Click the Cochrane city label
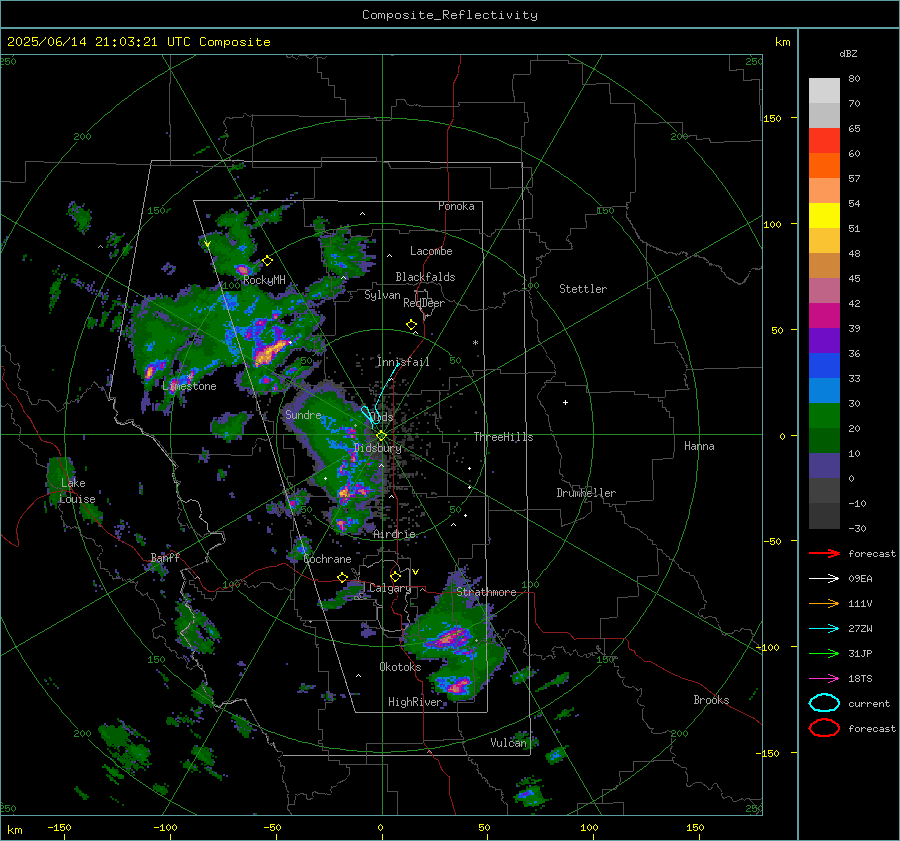 coord(327,559)
